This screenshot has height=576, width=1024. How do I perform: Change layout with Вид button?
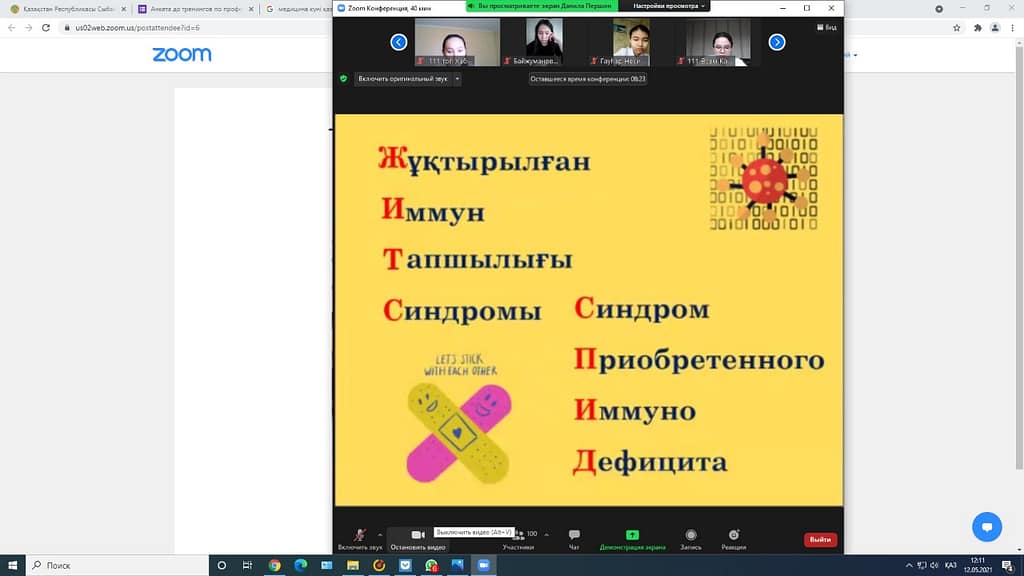[827, 28]
